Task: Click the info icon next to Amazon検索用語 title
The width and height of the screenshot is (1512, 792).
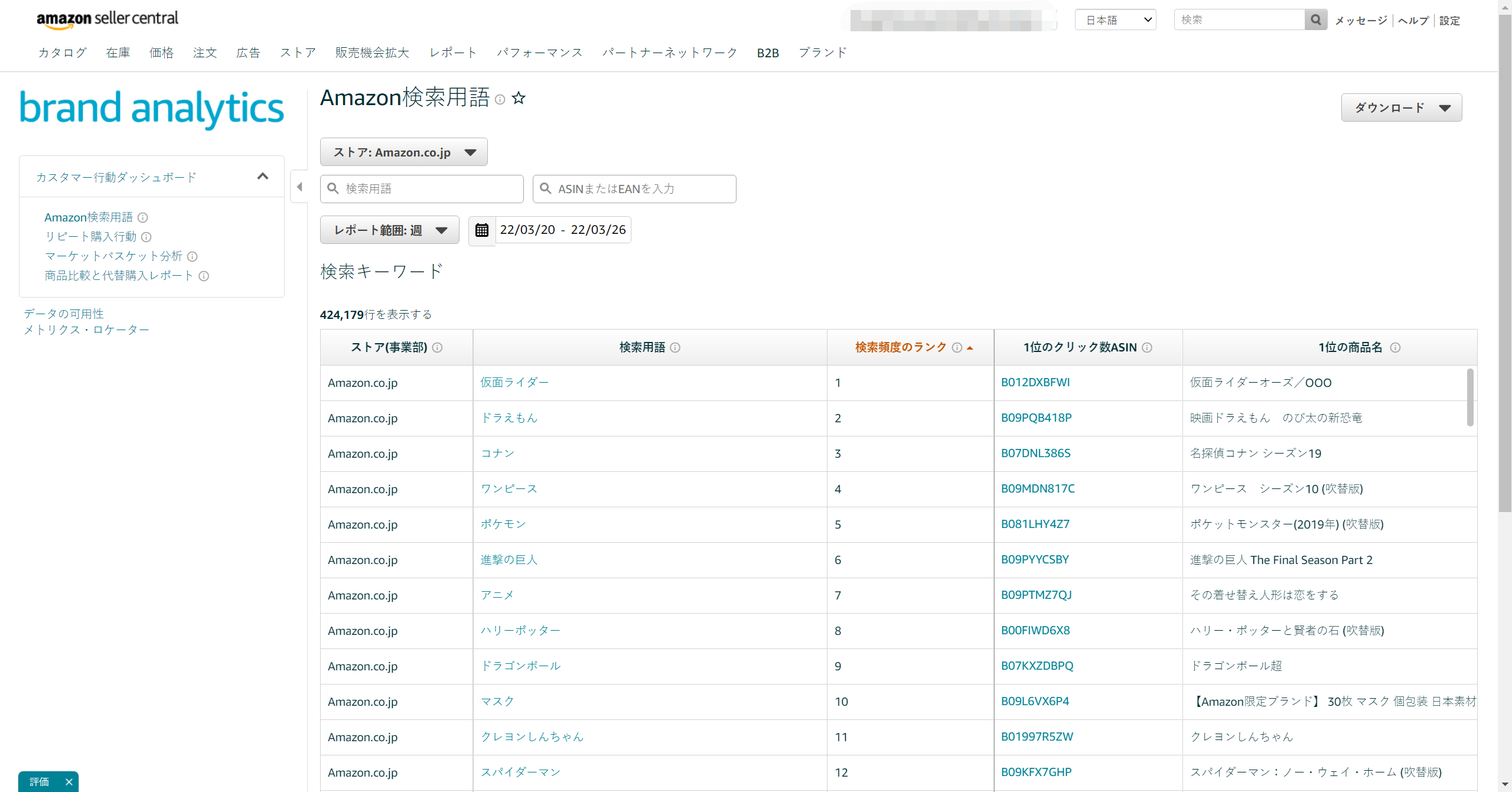Action: pos(500,99)
